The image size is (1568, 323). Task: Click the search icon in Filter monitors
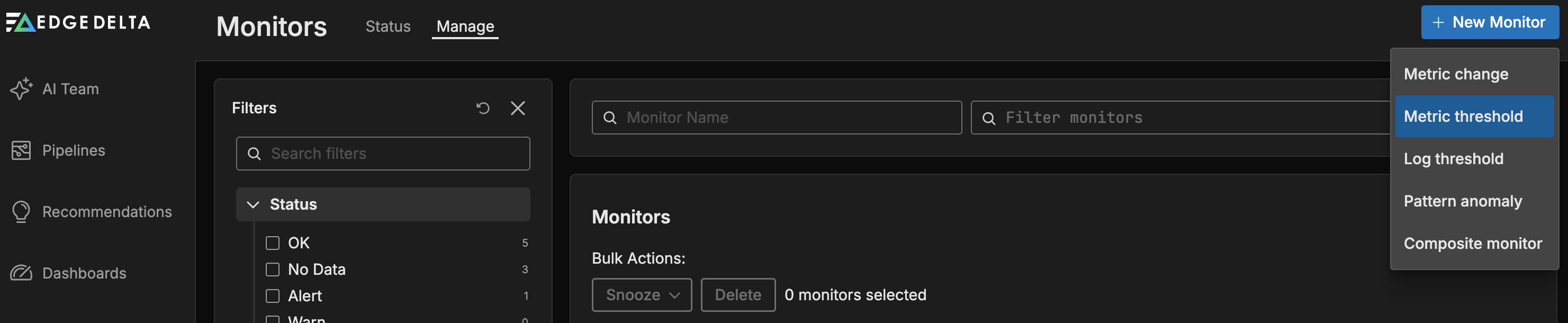pyautogui.click(x=989, y=118)
